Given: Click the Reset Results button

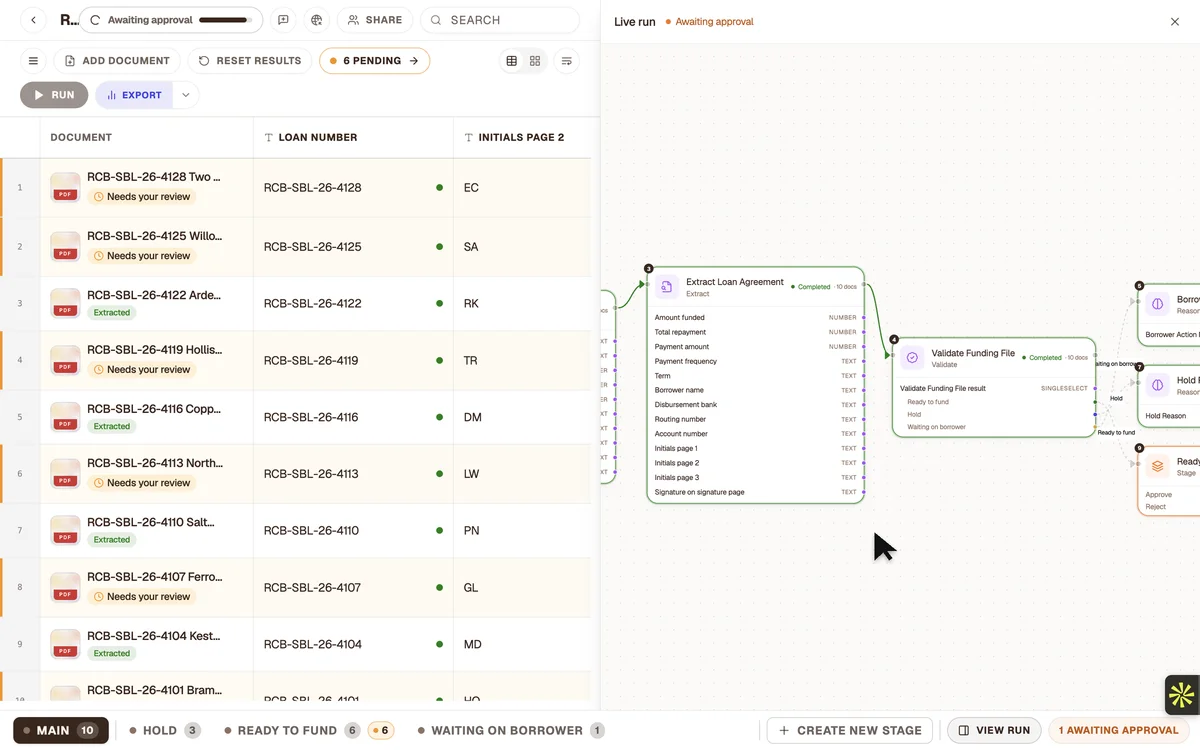Looking at the screenshot, I should 249,61.
